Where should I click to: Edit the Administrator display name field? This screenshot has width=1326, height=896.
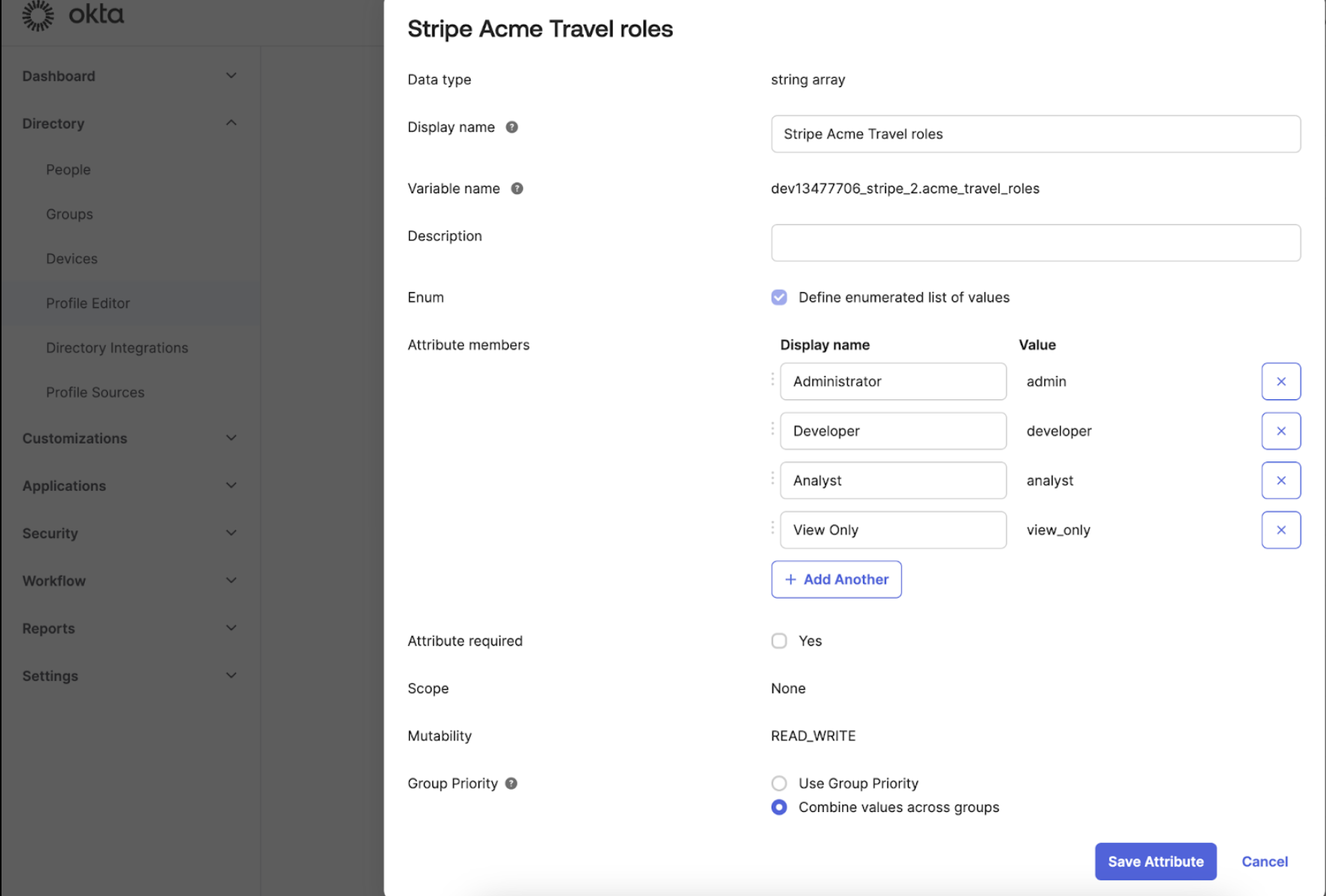point(893,381)
